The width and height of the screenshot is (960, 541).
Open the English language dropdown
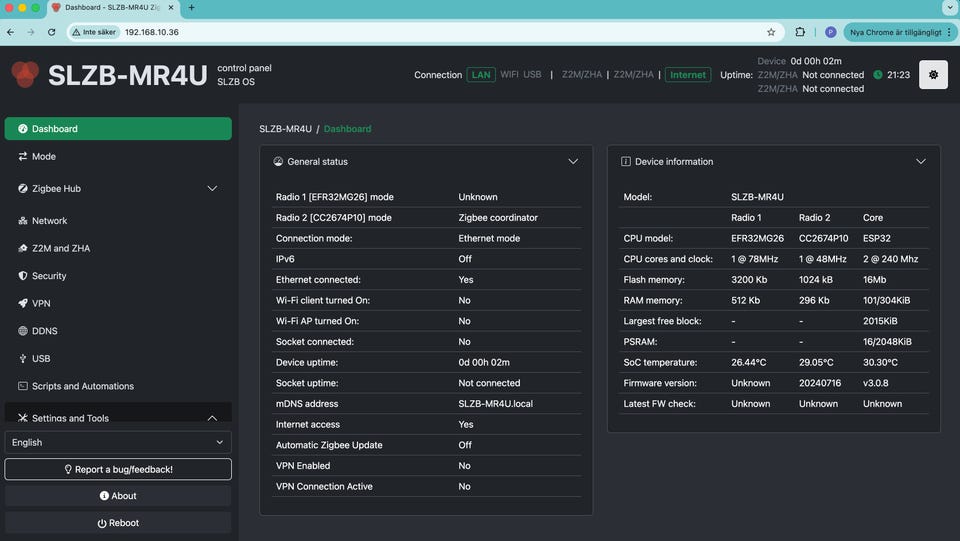click(118, 442)
